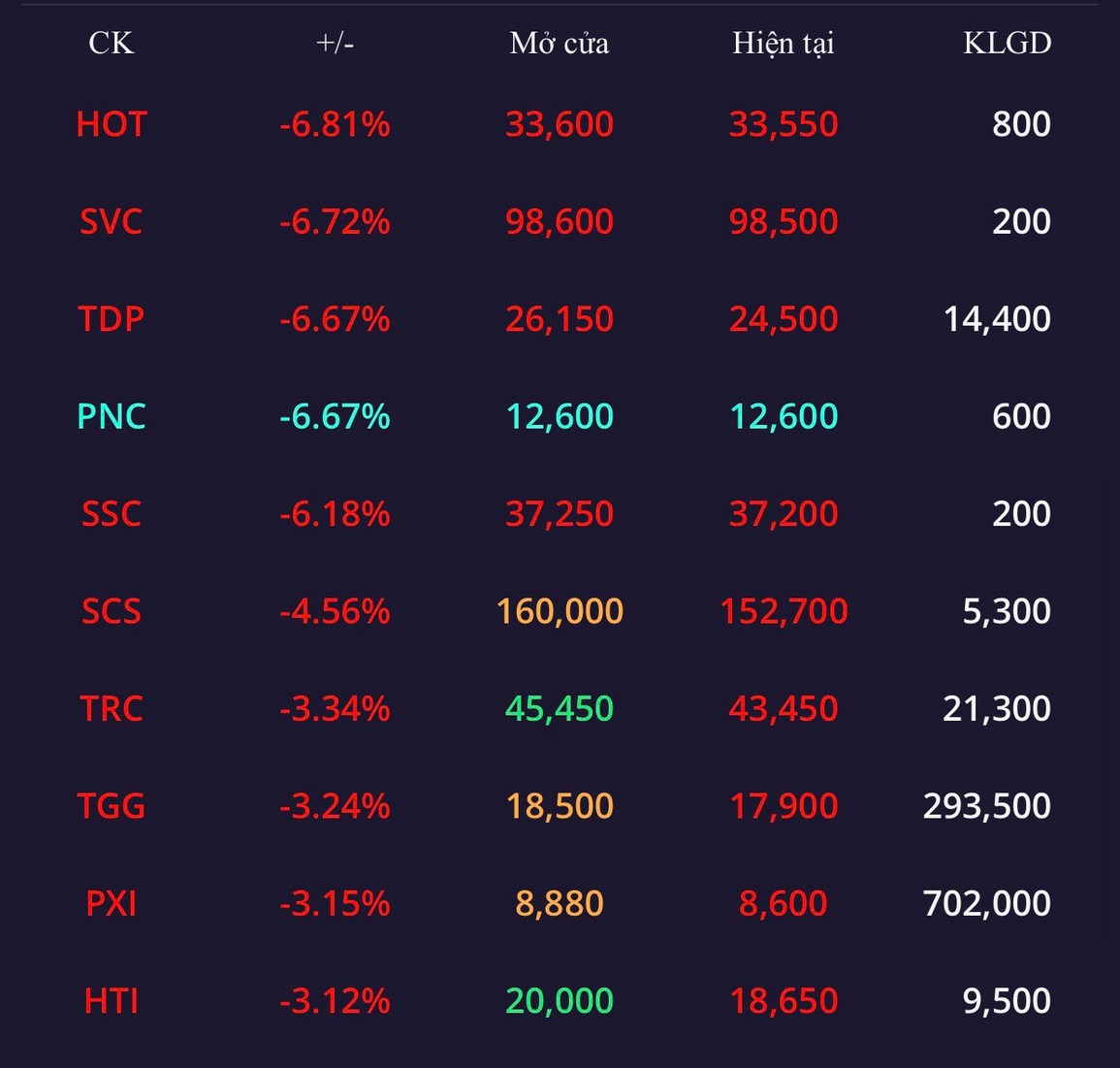
Task: Open the HTI stock symbol
Action: click(x=111, y=1001)
